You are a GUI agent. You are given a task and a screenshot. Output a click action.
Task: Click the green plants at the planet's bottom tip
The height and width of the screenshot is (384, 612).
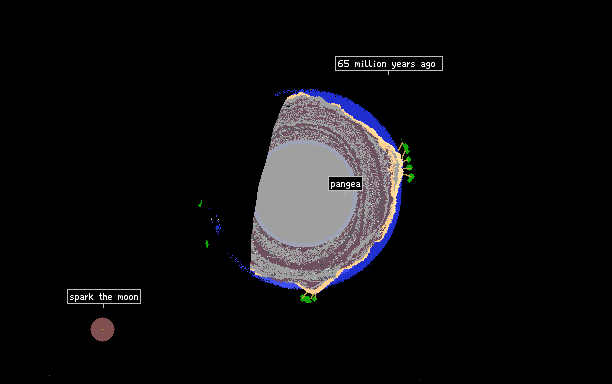pos(308,299)
